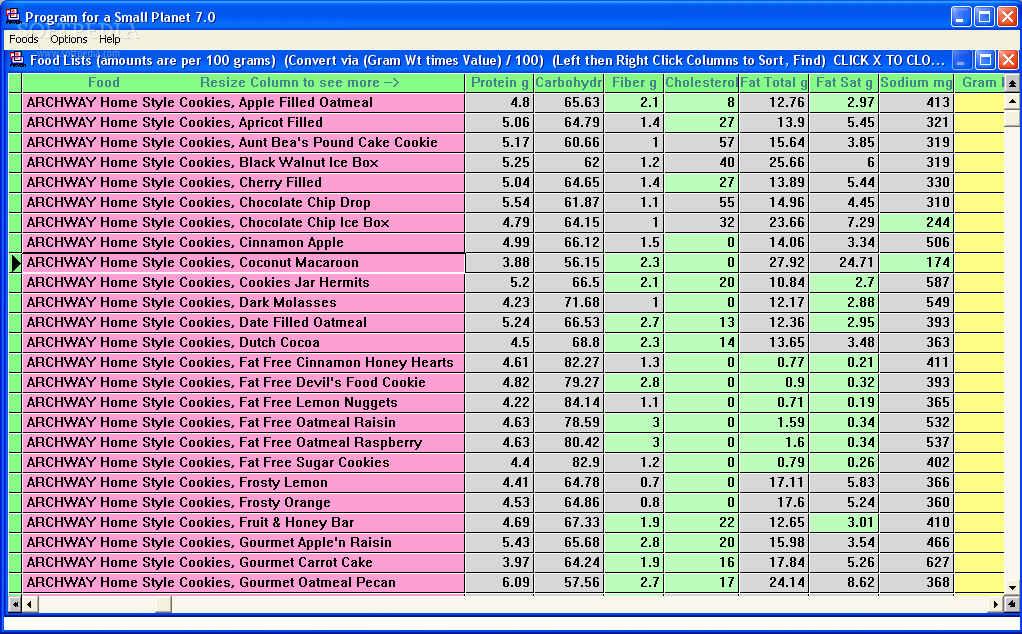Screen dimensions: 1022x634
Task: Select the Black Walnut Ice Box row
Action: 244,162
